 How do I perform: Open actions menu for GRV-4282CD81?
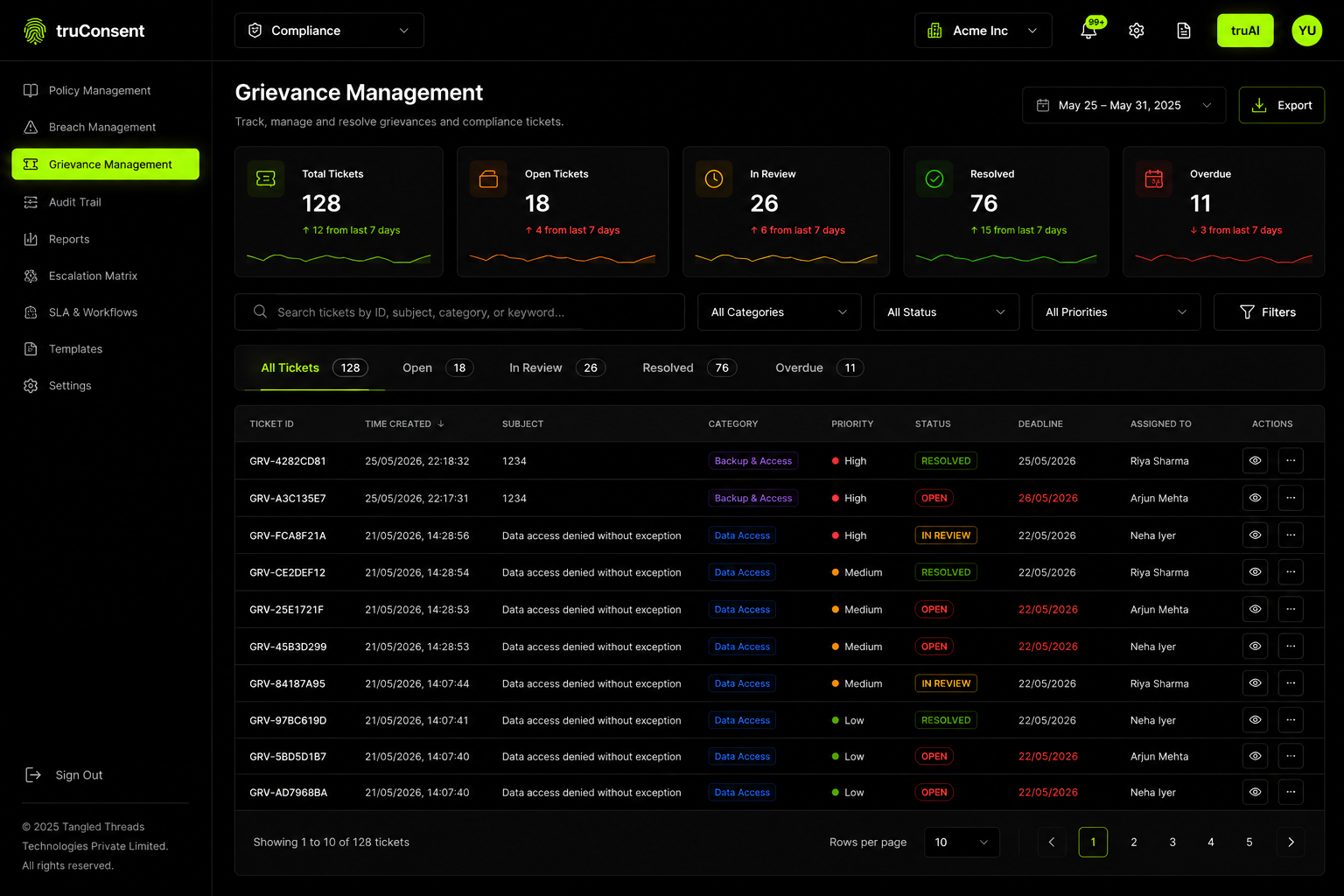[x=1291, y=460]
